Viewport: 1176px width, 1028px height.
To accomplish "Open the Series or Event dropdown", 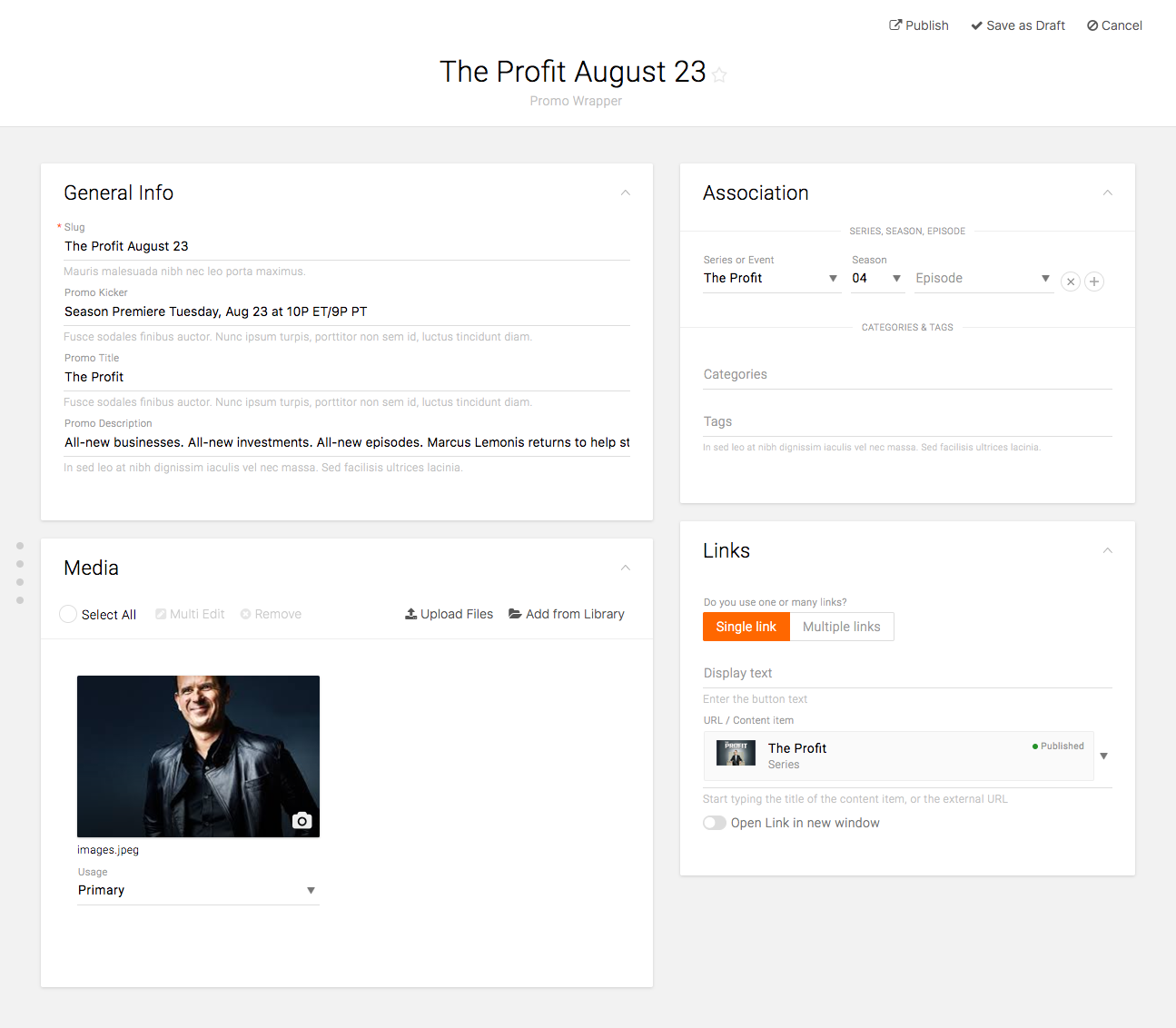I will pyautogui.click(x=770, y=278).
